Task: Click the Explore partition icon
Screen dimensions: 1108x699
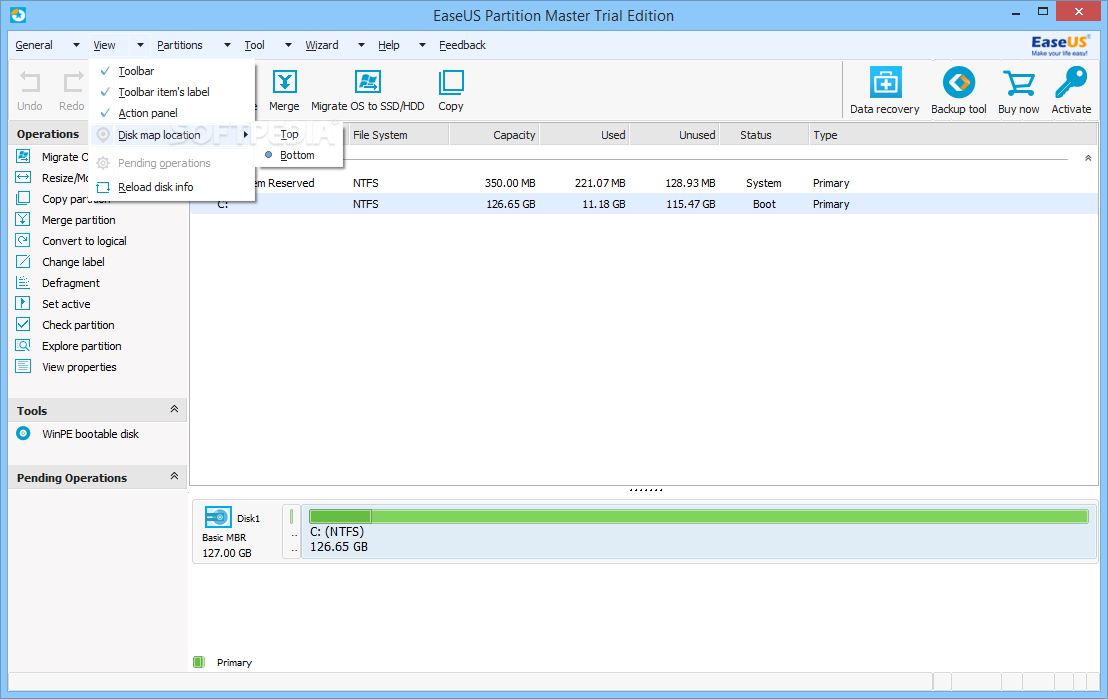Action: click(23, 346)
